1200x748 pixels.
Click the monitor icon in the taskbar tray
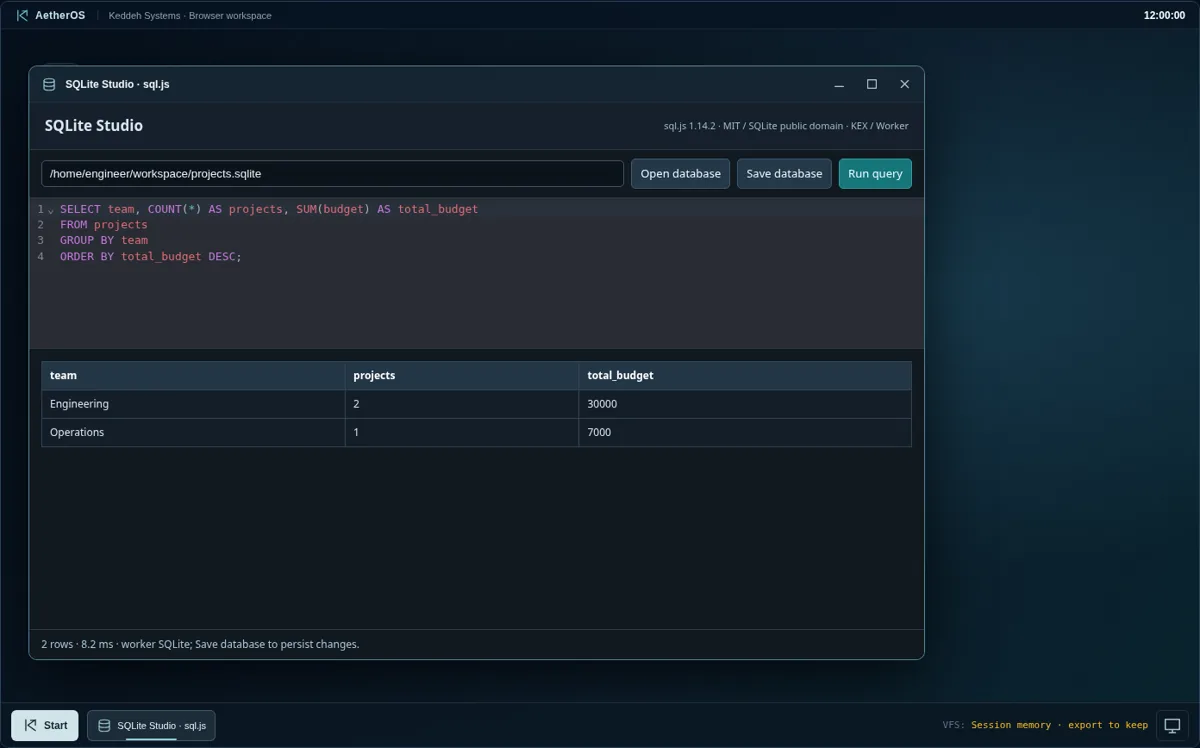tap(1172, 725)
